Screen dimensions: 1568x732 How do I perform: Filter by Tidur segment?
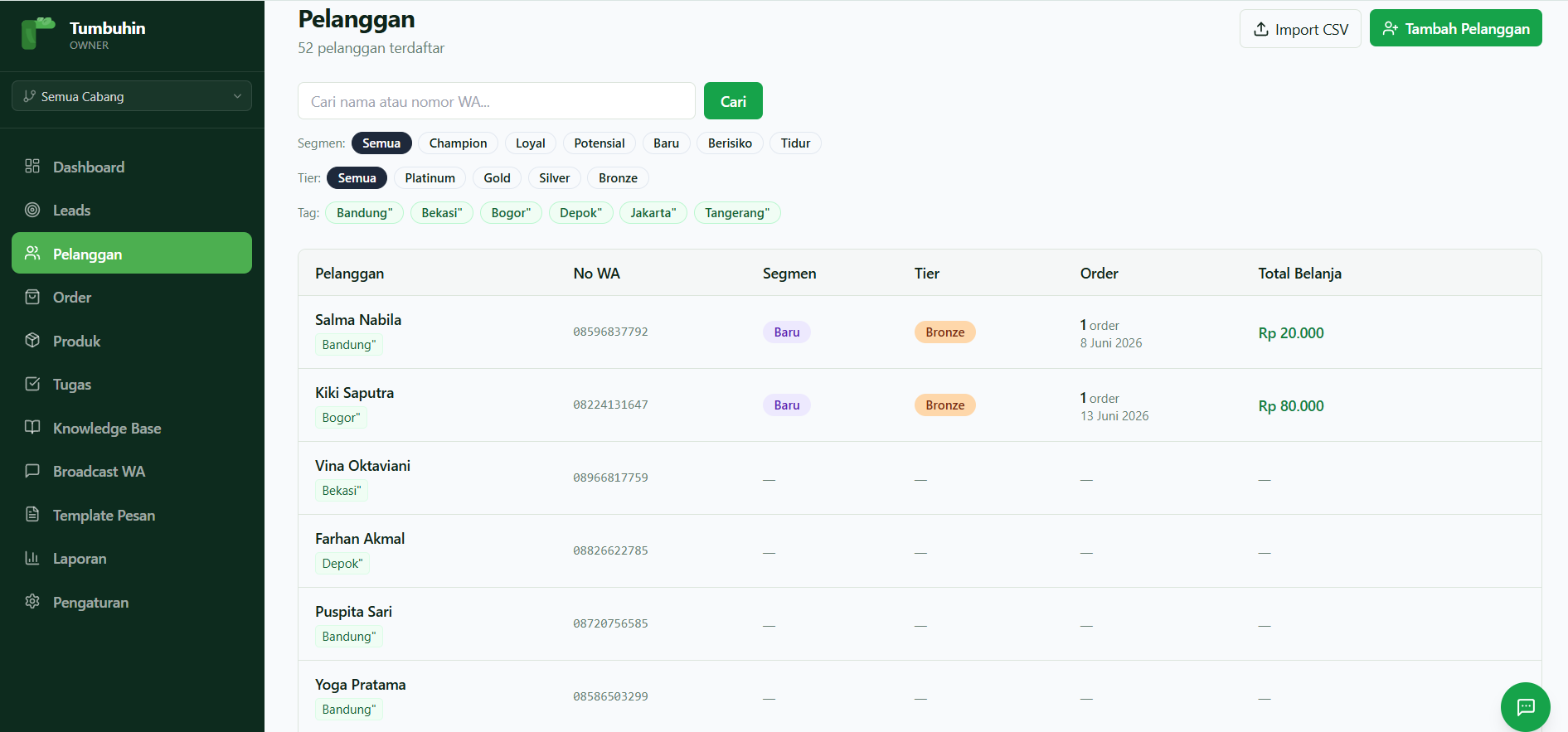[x=795, y=143]
